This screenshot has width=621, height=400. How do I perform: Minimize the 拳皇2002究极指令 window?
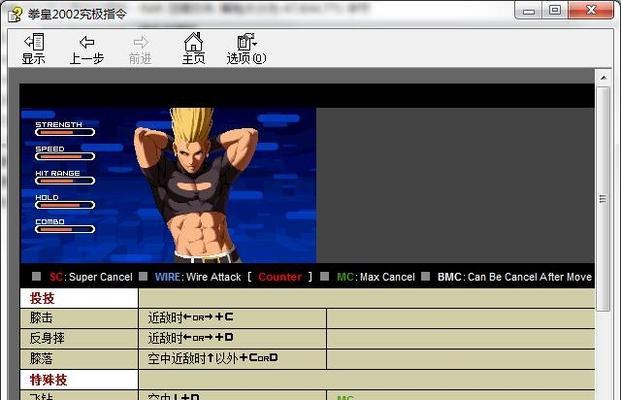pos(529,11)
